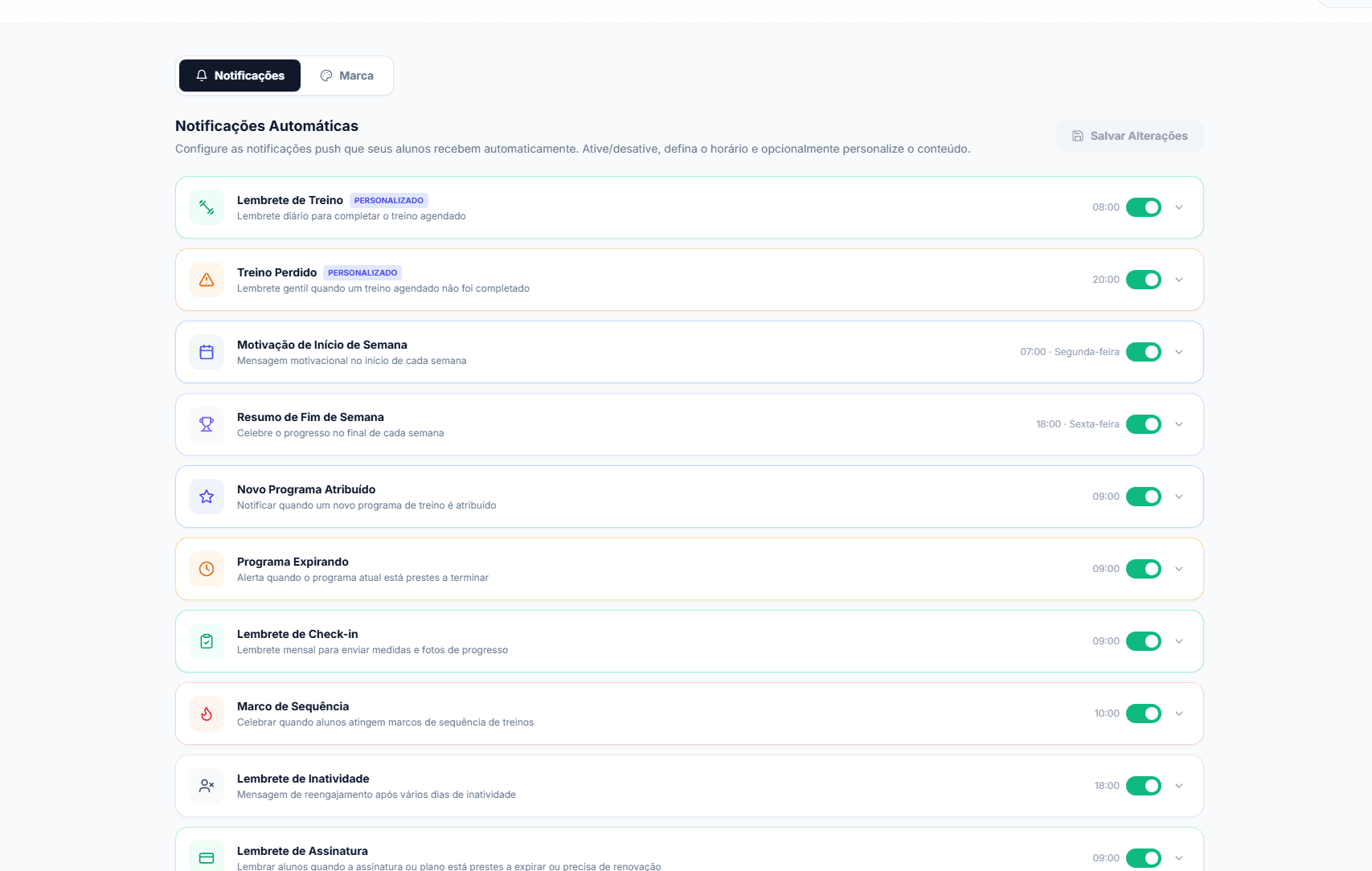Click the Lembrete de Inatividade title
This screenshot has height=871, width=1372.
[x=303, y=779]
